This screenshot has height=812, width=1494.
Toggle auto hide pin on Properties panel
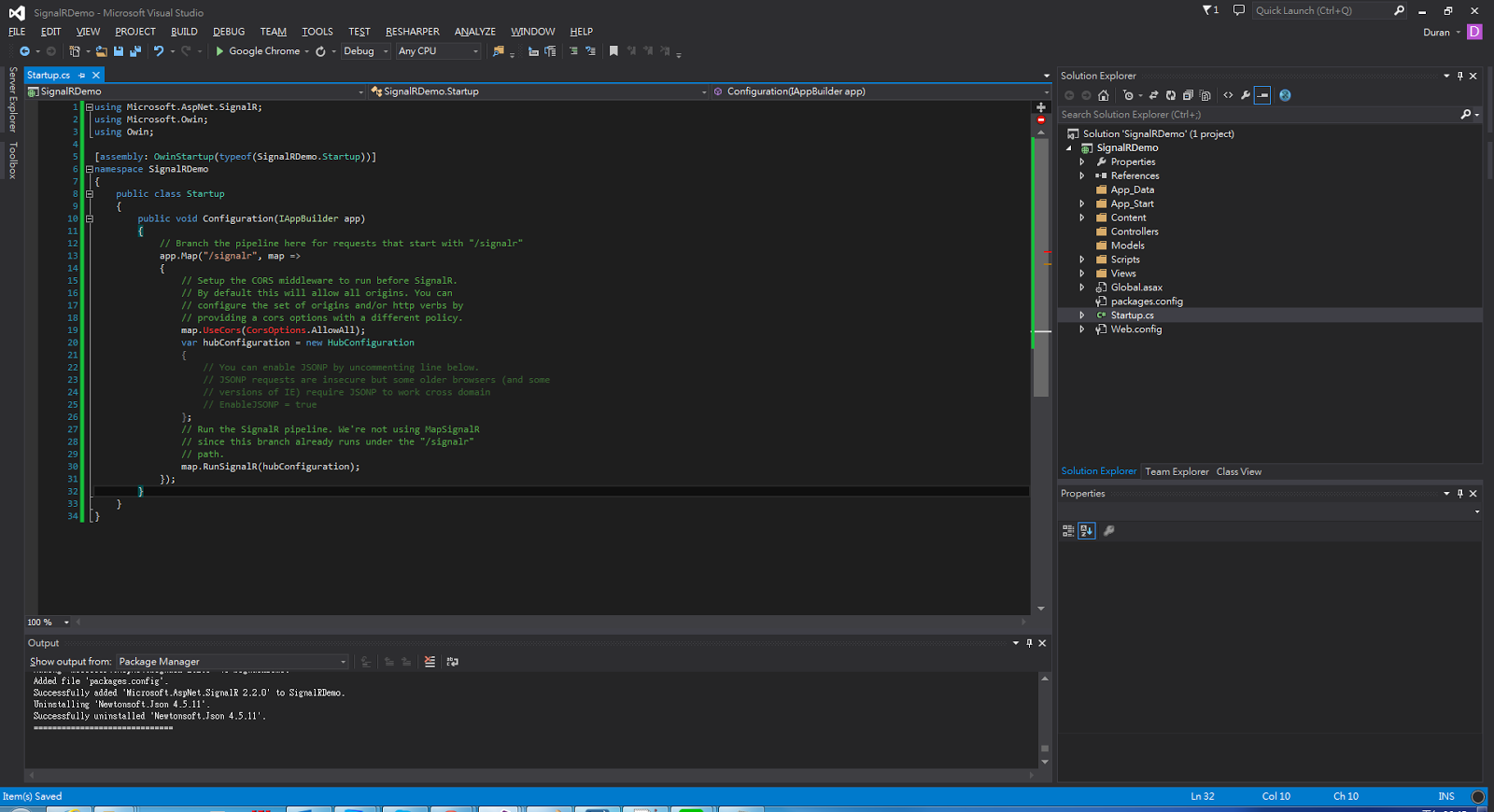click(x=1460, y=494)
